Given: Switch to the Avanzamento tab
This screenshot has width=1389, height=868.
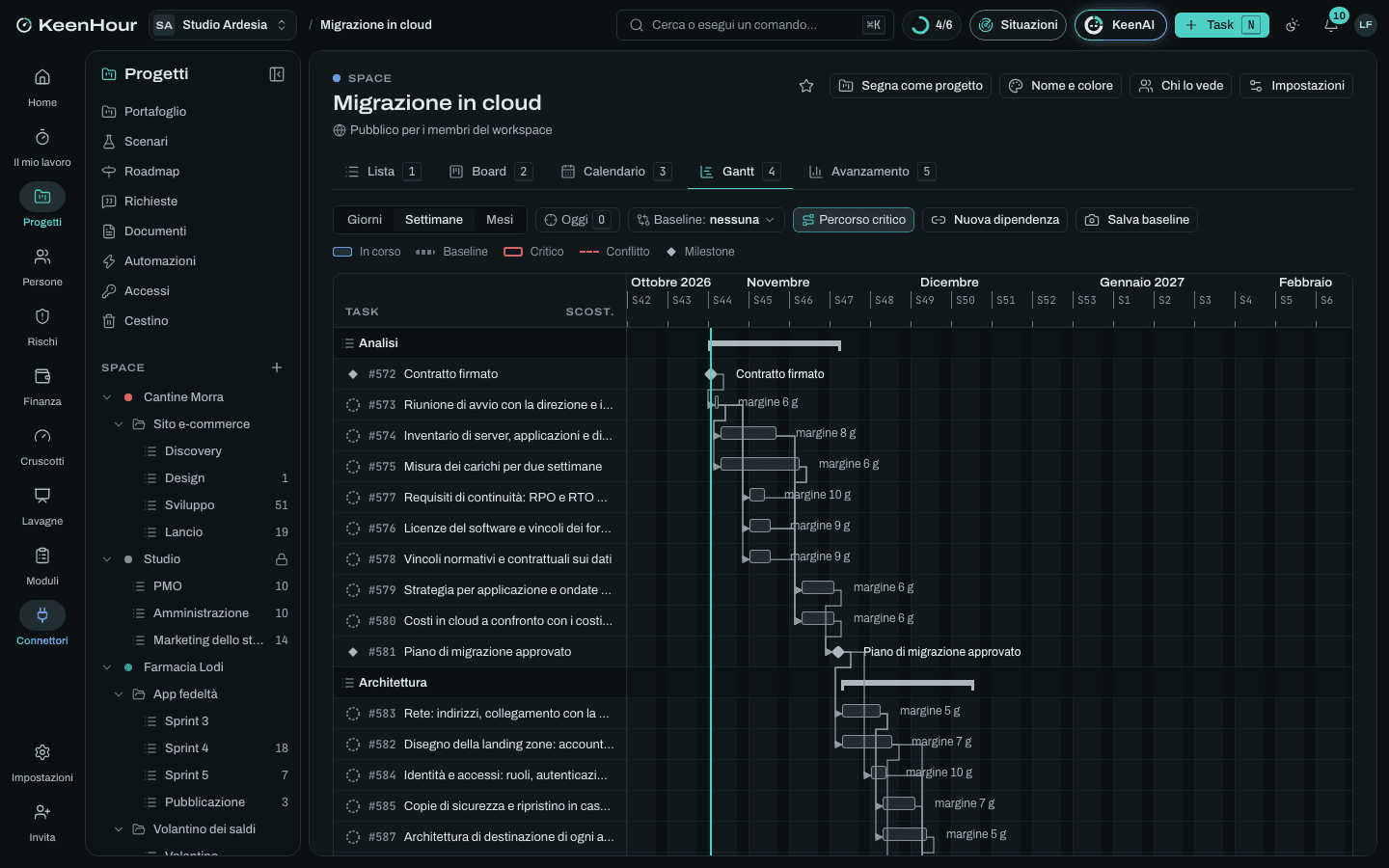Looking at the screenshot, I should click(871, 172).
